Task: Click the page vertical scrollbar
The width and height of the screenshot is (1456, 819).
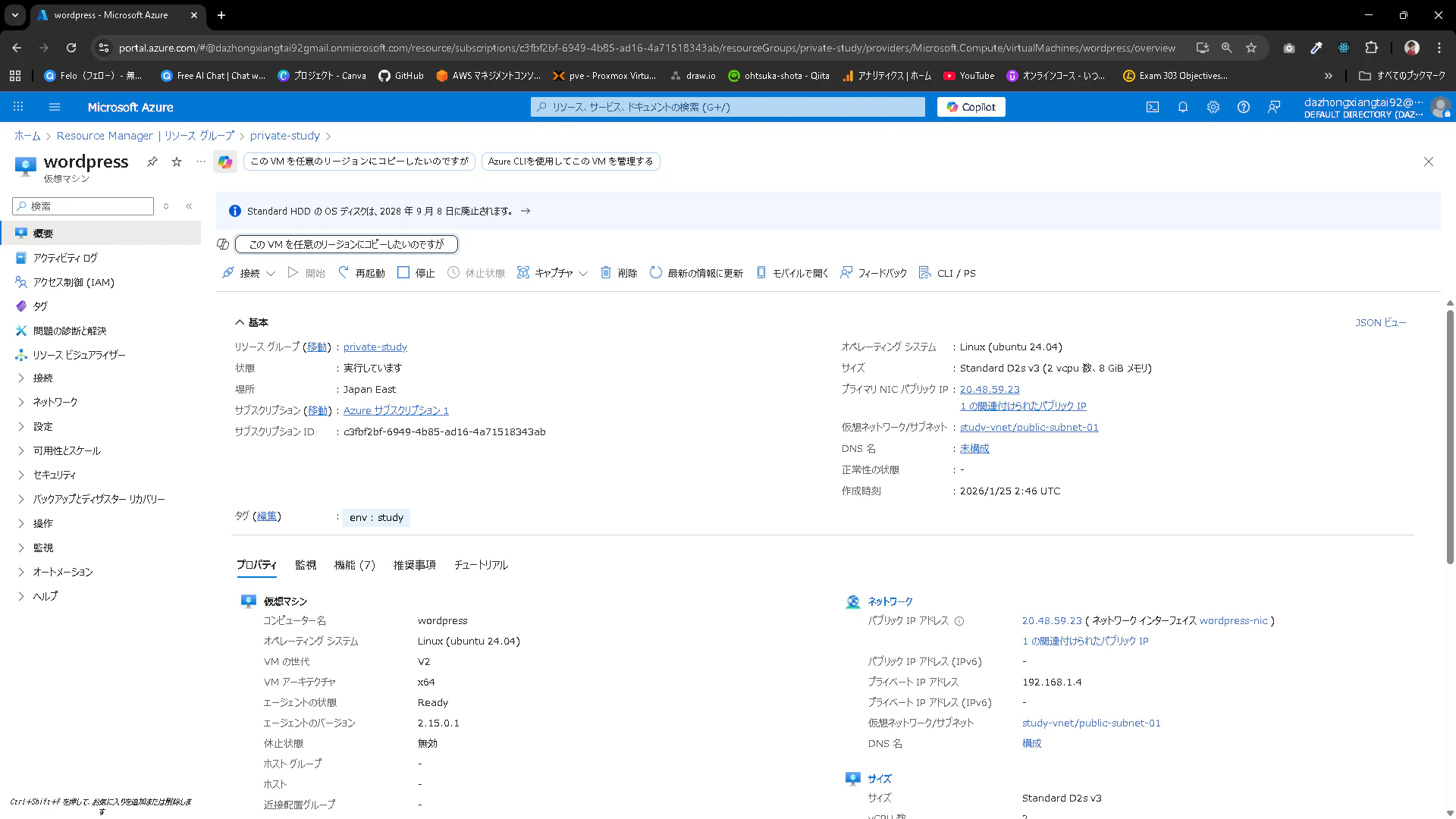Action: (1449, 436)
